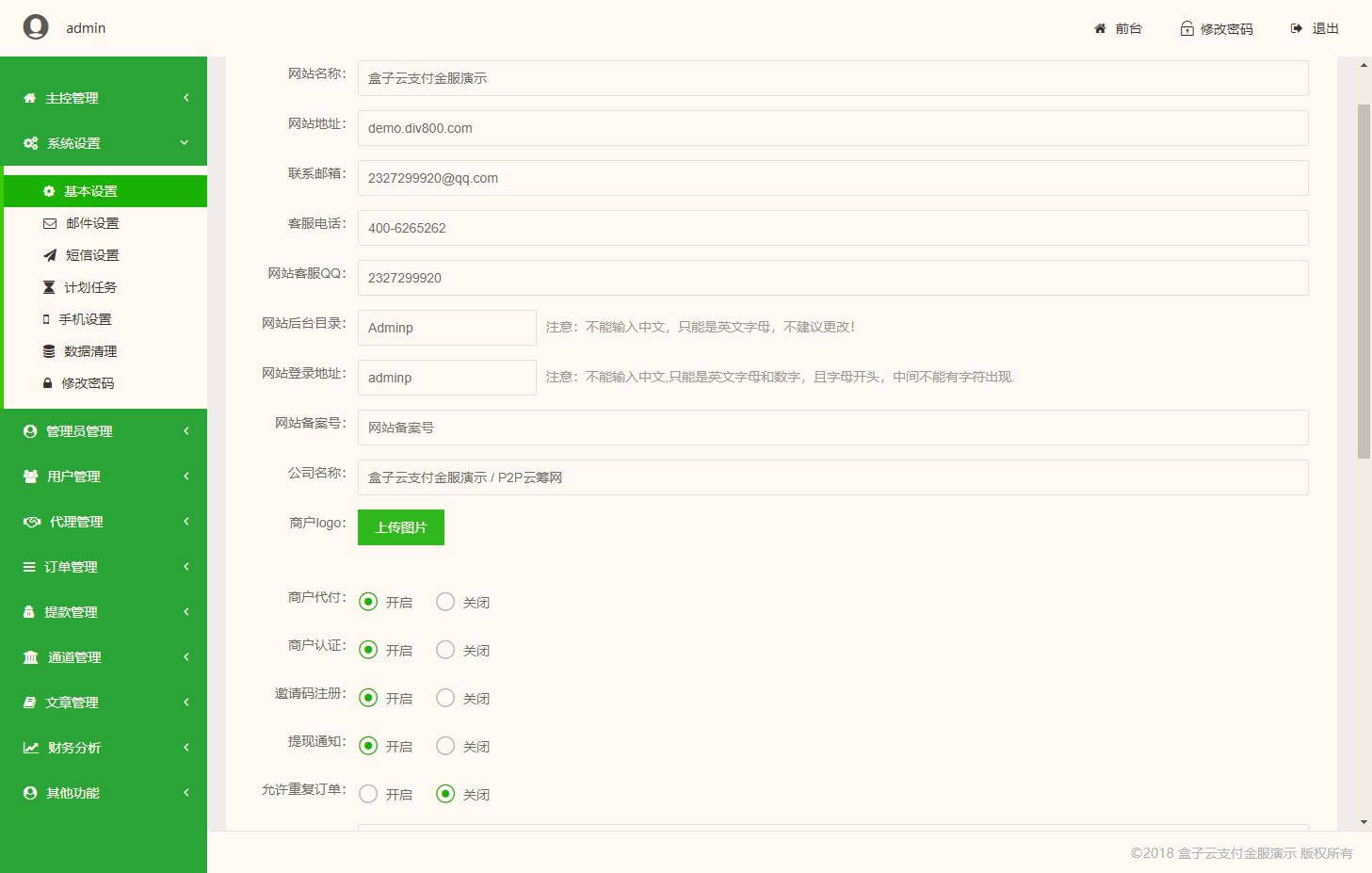Click the vertical scrollbar thumb on the right

click(1364, 283)
